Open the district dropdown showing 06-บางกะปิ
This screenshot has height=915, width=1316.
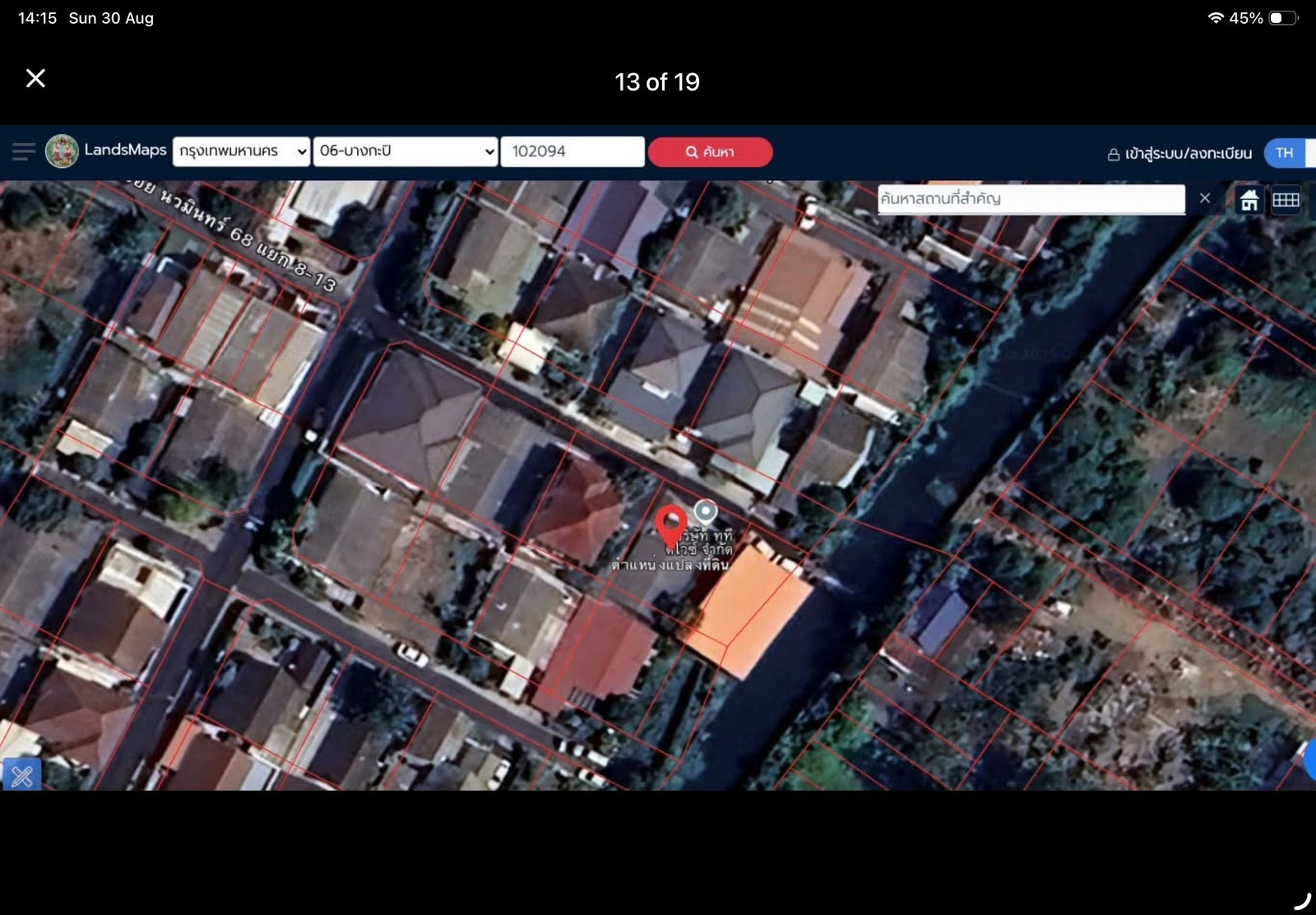point(405,151)
